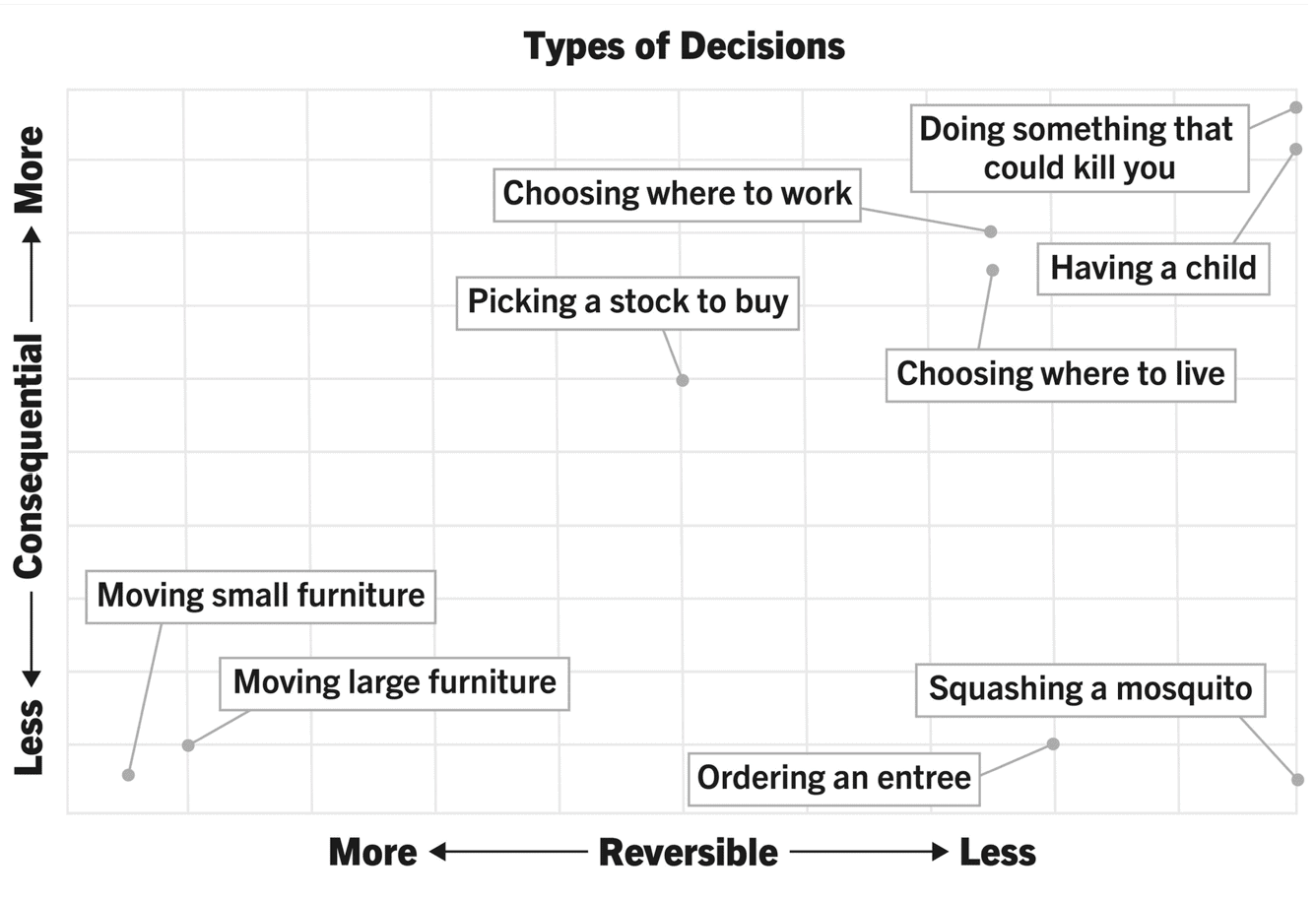The width and height of the screenshot is (1316, 900).
Task: Select the "Moving small furniture" label
Action: (261, 596)
